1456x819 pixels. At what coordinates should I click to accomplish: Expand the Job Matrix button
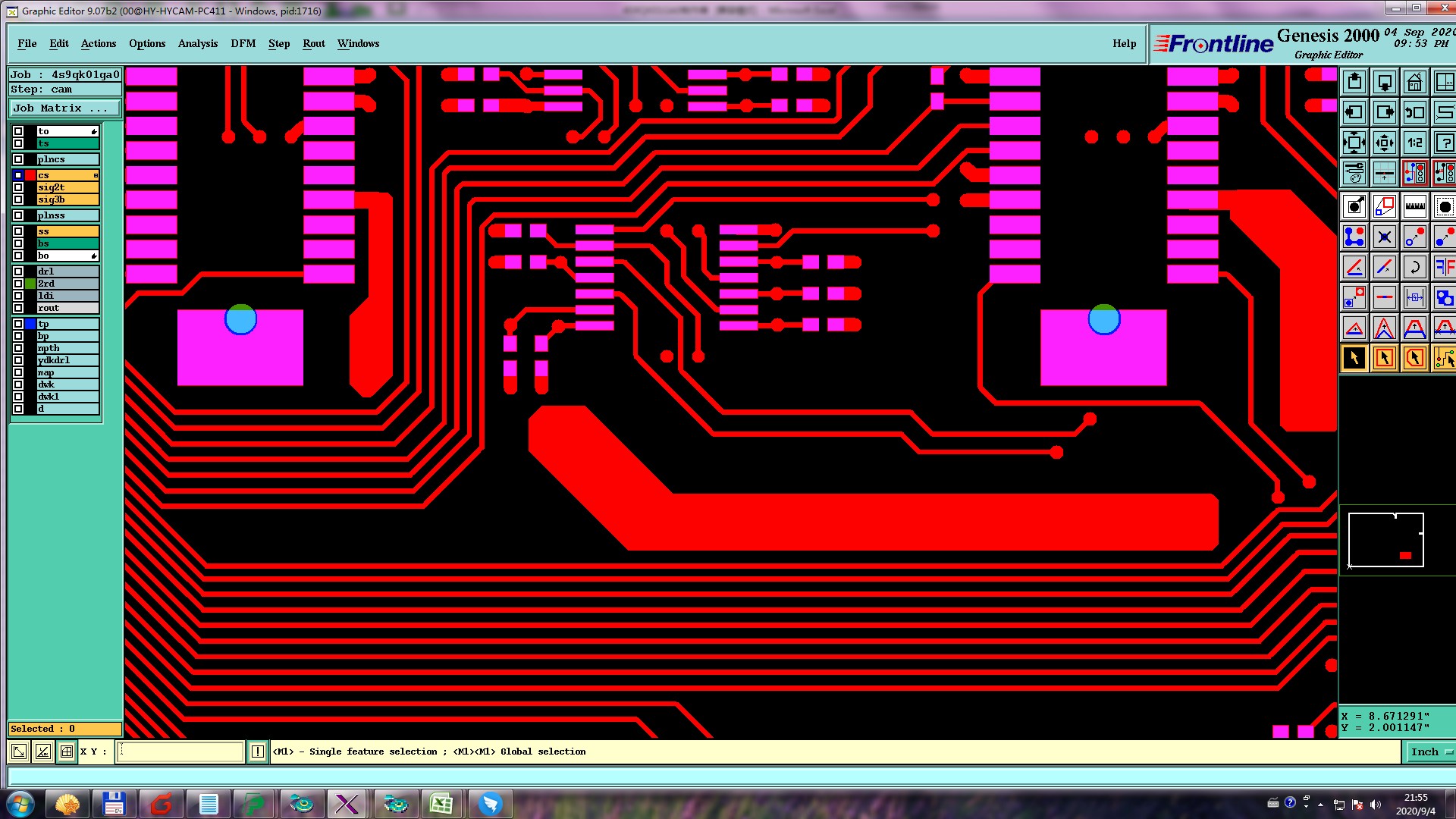pos(64,108)
